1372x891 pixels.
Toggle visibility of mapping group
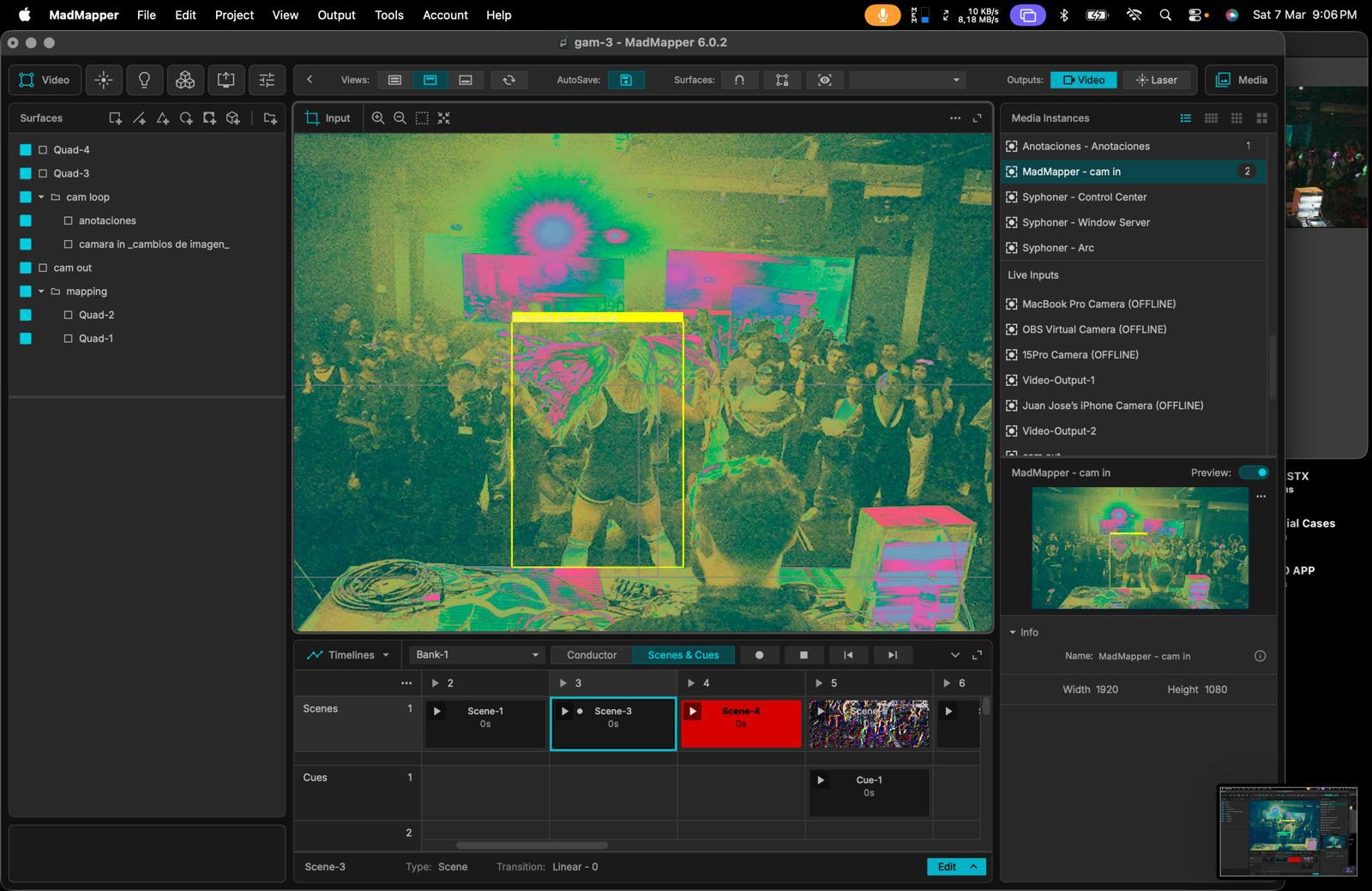(26, 292)
